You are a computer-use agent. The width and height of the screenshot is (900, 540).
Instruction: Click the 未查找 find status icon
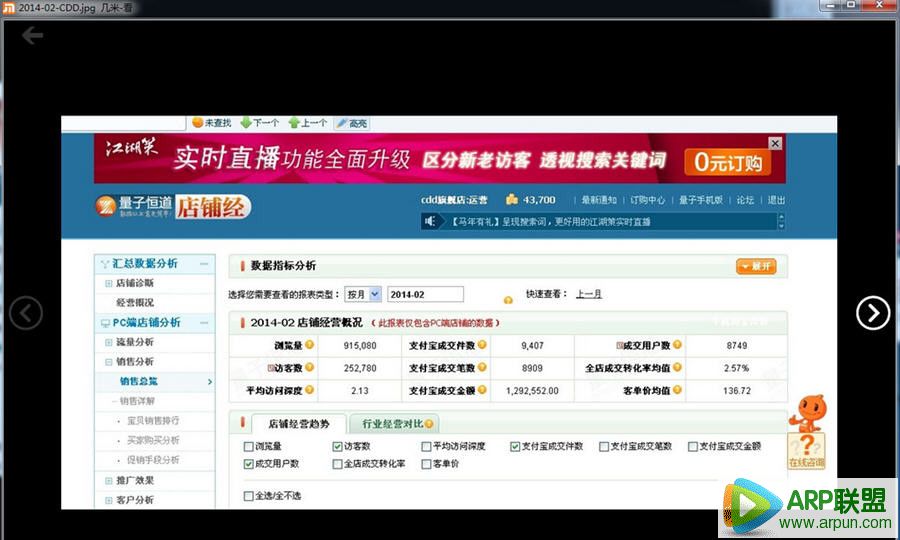pos(197,122)
